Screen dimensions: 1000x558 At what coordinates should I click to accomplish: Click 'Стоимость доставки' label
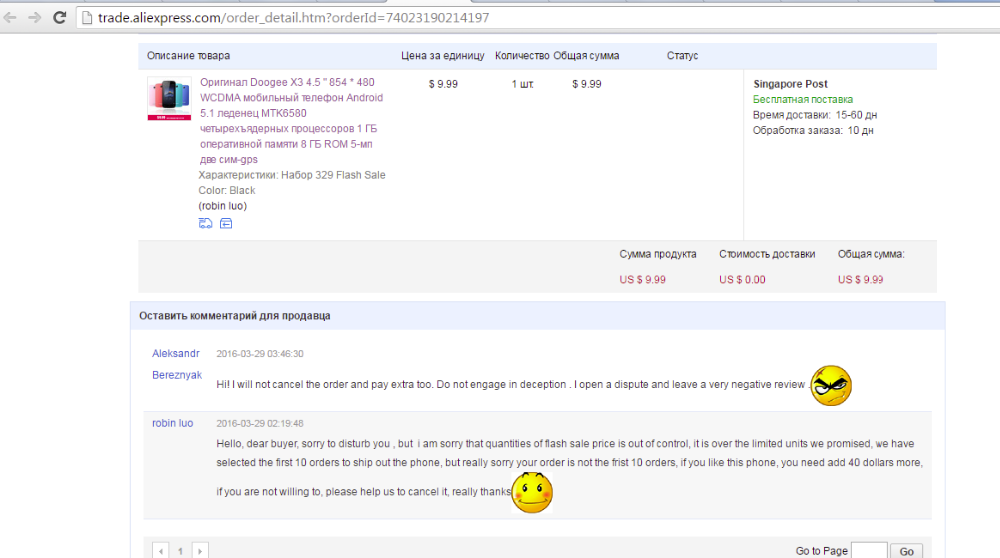(767, 254)
